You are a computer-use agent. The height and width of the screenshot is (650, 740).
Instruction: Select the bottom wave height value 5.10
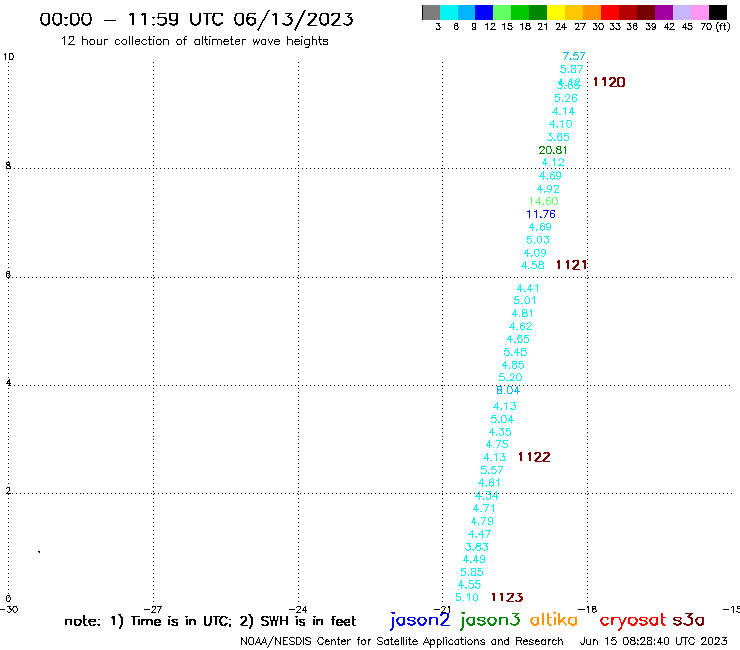467,597
